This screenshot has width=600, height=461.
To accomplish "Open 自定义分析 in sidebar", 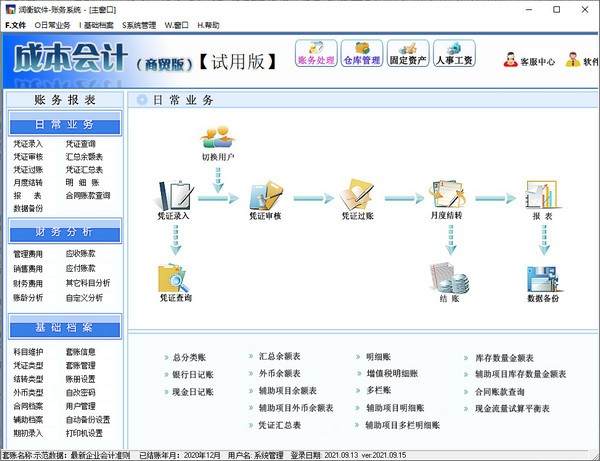I will [84, 298].
